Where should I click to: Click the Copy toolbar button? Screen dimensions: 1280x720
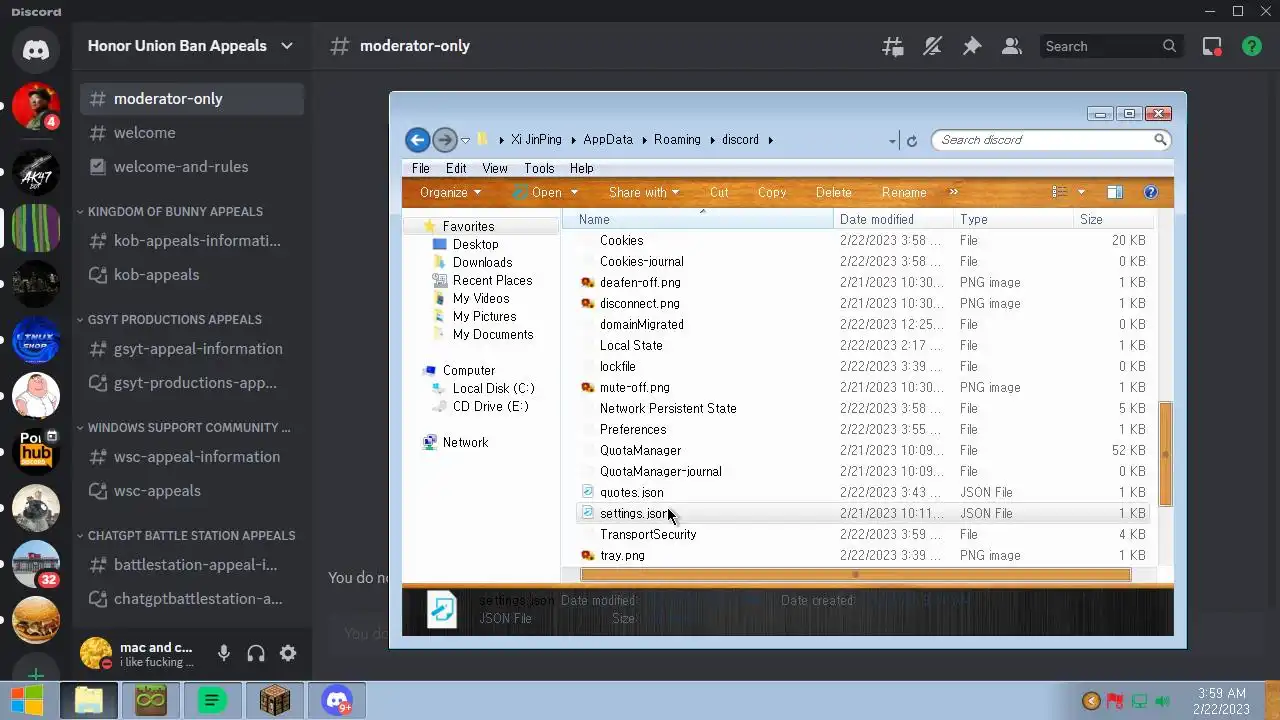pyautogui.click(x=772, y=192)
